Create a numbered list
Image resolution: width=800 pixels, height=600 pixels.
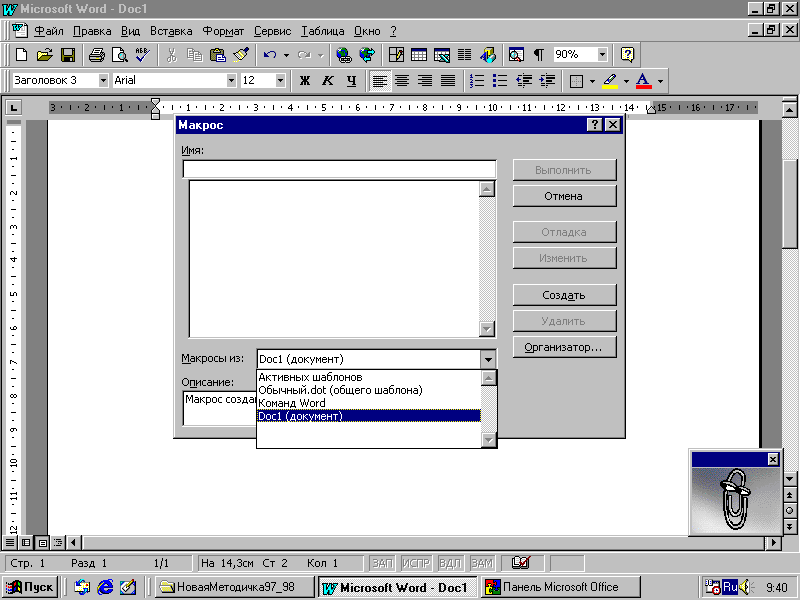coord(477,81)
